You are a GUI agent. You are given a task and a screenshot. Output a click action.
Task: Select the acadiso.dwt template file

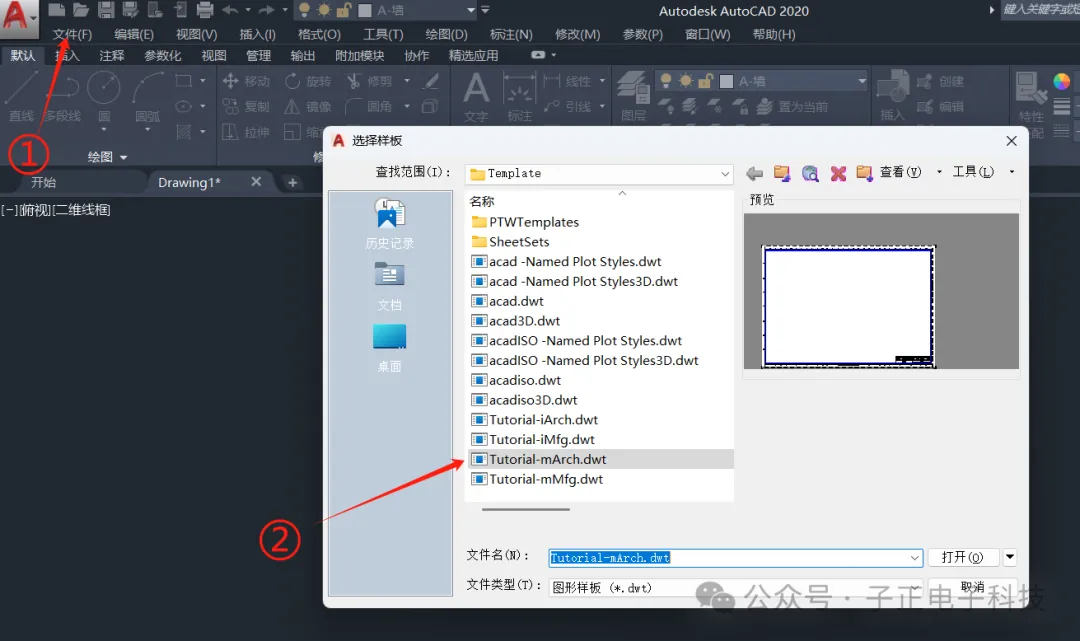tap(517, 380)
